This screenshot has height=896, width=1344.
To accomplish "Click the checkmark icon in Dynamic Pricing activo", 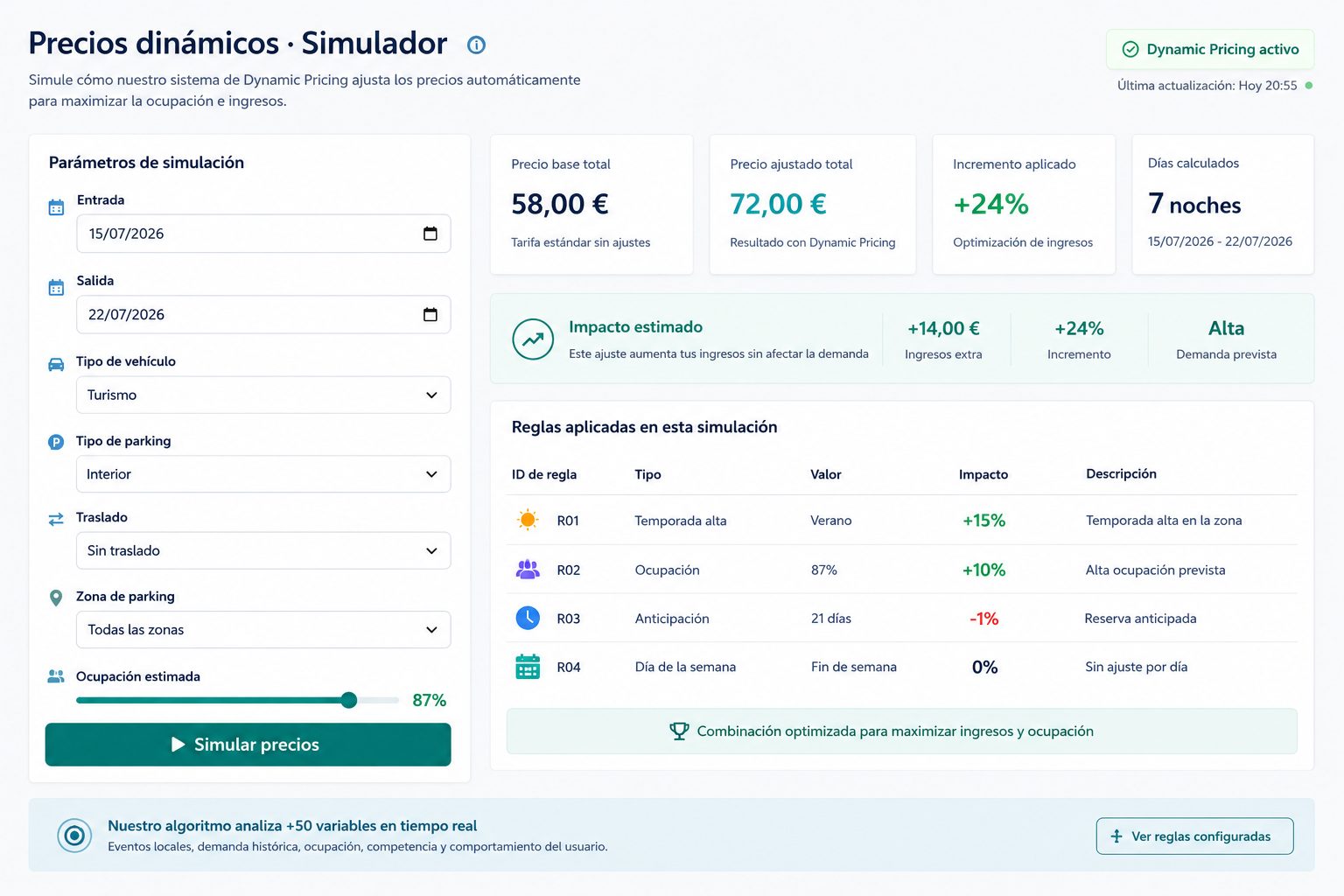I will click(x=1130, y=50).
